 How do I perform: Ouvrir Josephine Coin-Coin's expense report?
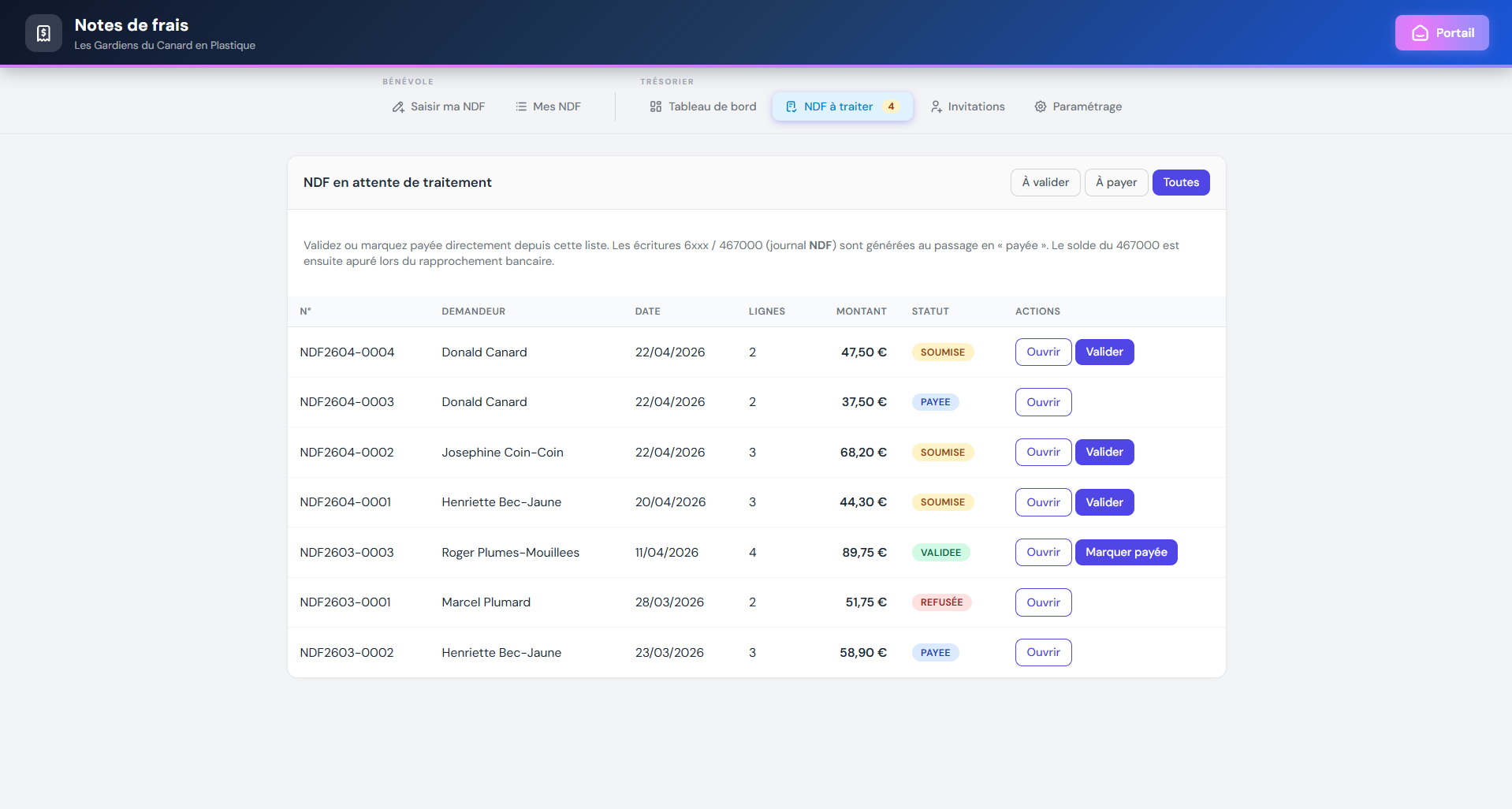(x=1043, y=452)
